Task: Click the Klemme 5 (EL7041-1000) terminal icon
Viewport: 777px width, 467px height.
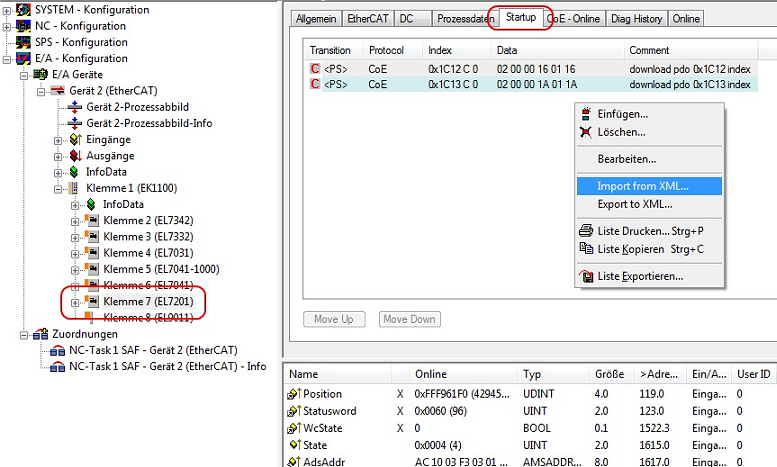Action: point(91,269)
